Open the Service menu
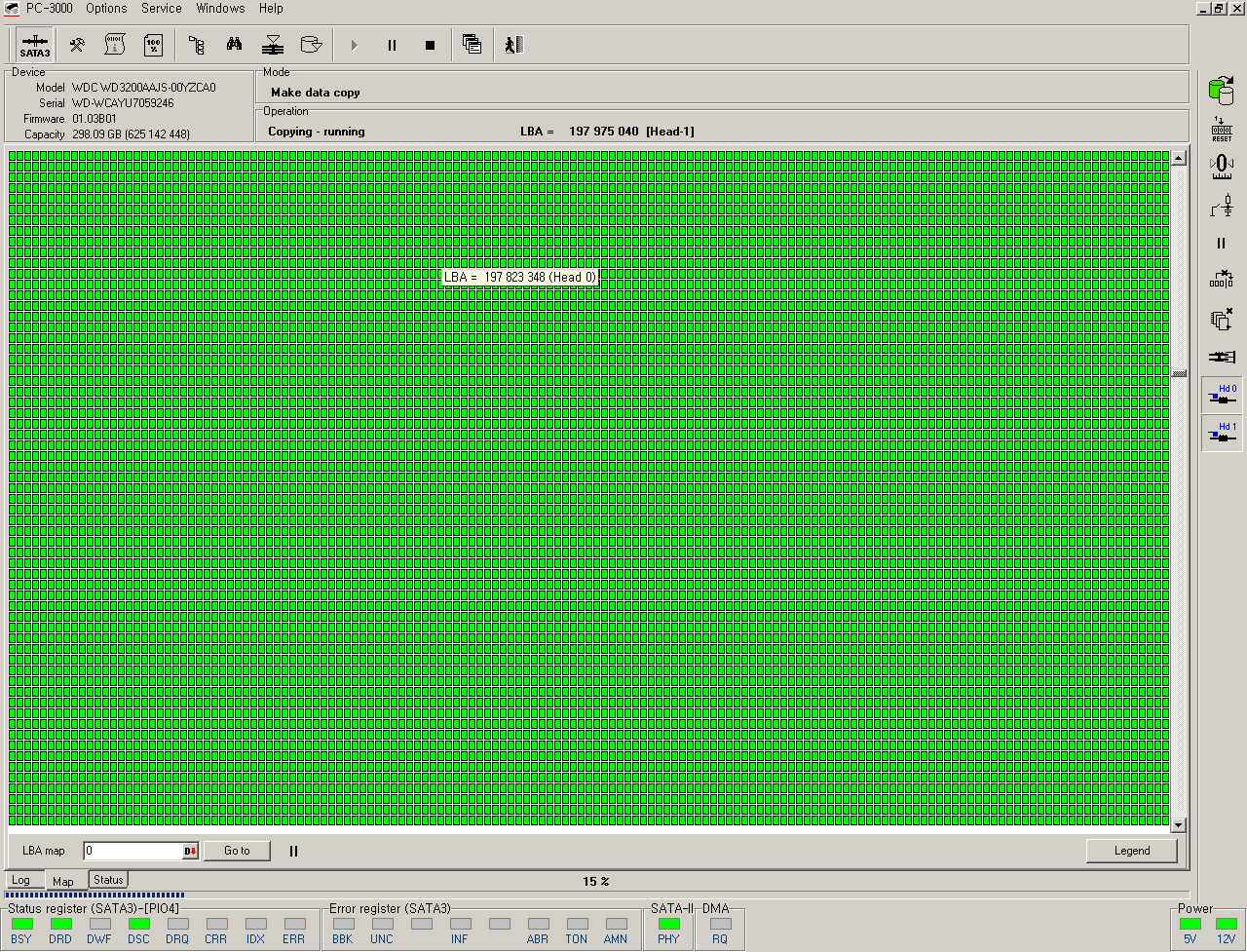Screen dimensions: 1247x952 tap(161, 8)
